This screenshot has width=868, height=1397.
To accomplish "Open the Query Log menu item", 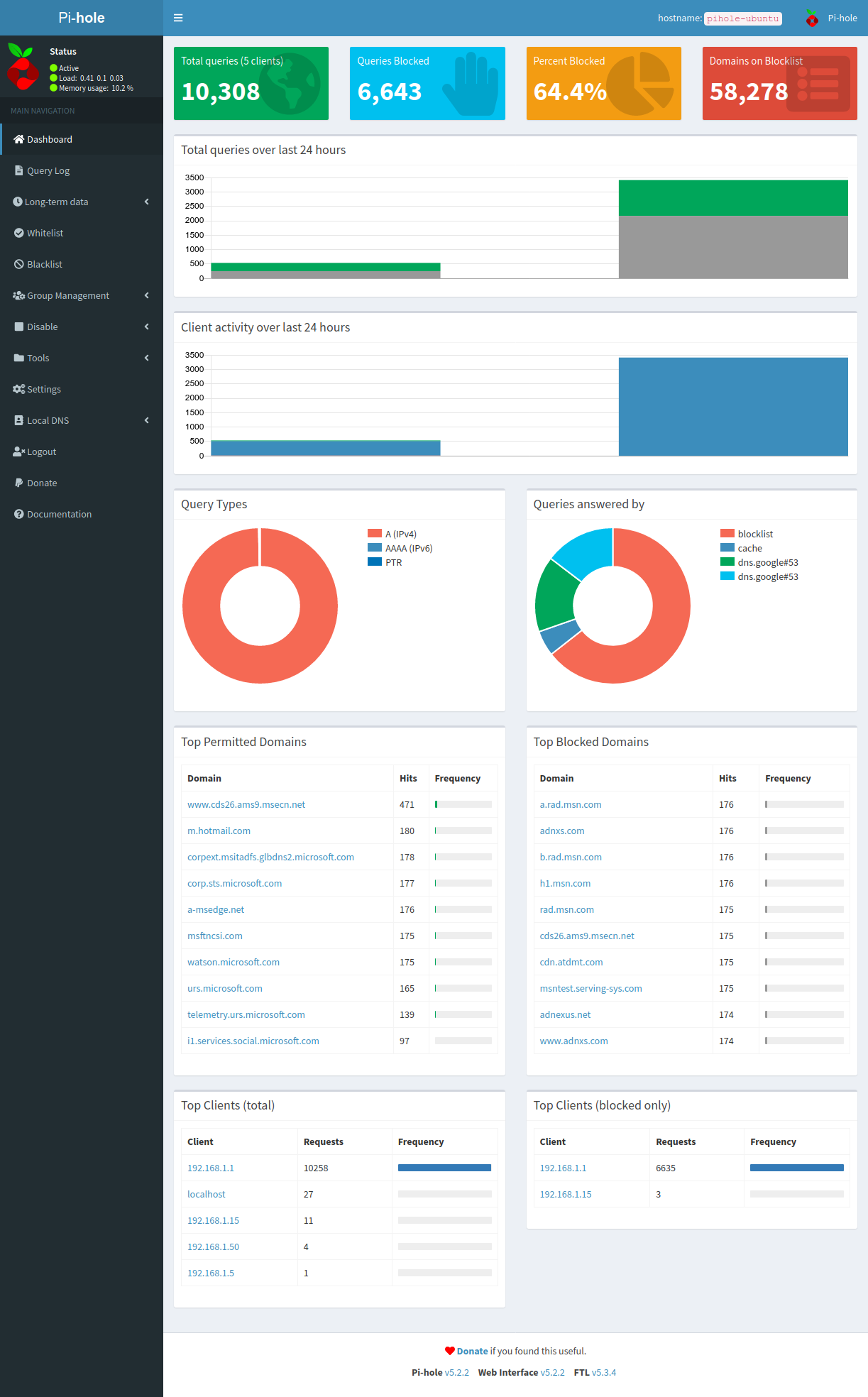I will point(82,170).
